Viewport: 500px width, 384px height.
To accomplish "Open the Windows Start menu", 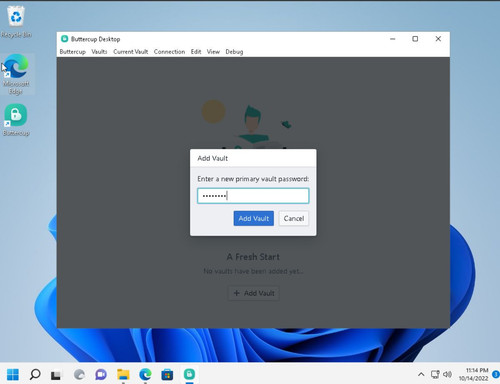I will (x=13, y=374).
